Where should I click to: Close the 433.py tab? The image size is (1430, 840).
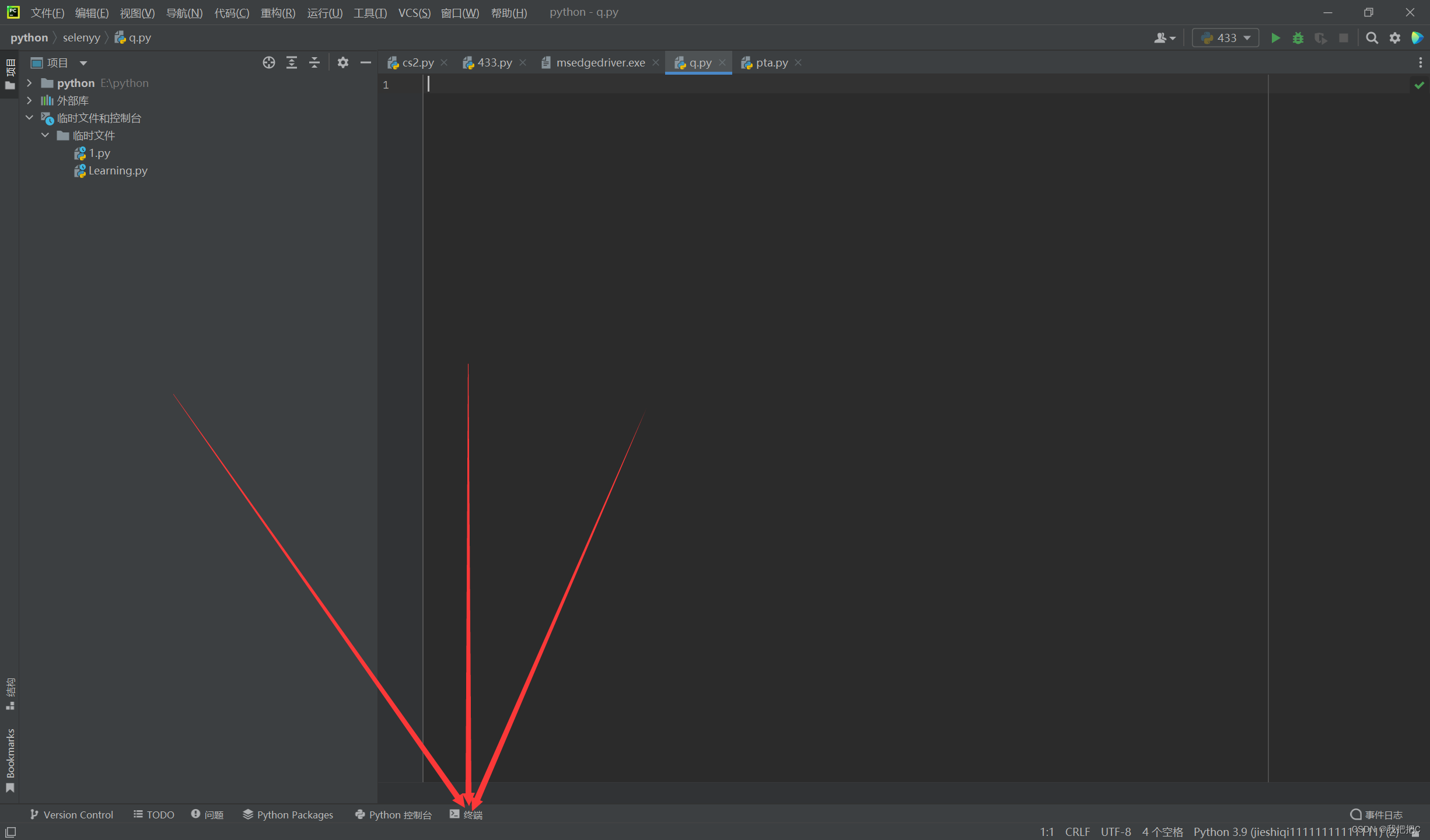tap(523, 62)
